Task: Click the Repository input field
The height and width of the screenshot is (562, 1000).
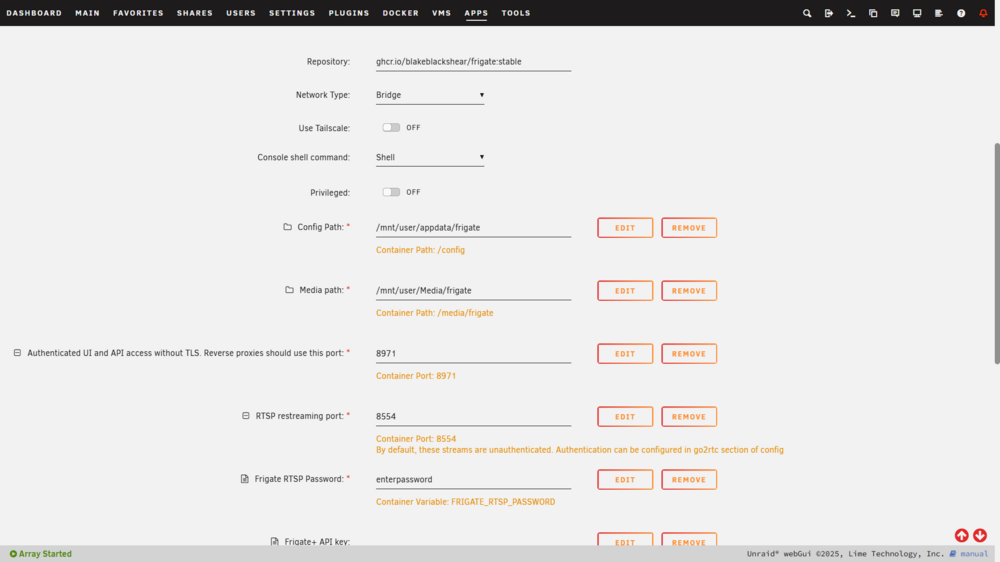Action: pos(473,62)
